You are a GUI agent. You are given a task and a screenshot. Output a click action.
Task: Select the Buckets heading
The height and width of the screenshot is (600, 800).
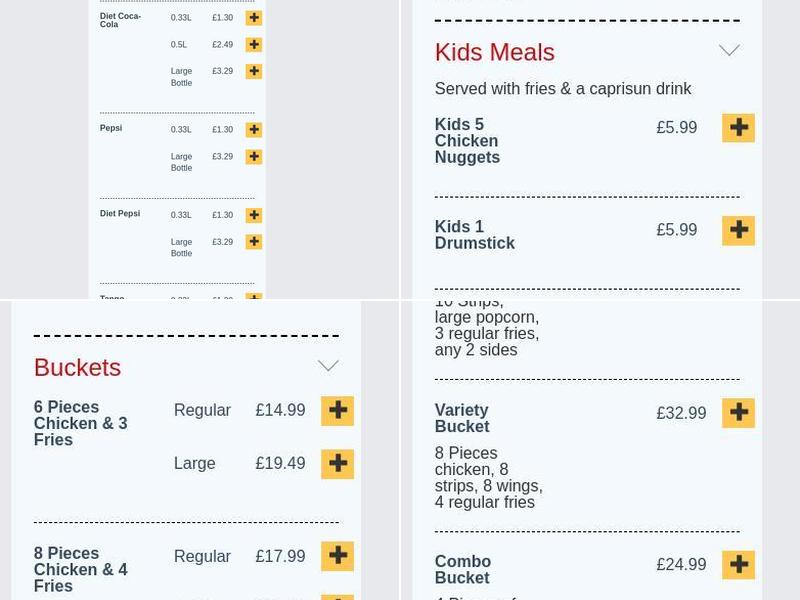click(77, 368)
